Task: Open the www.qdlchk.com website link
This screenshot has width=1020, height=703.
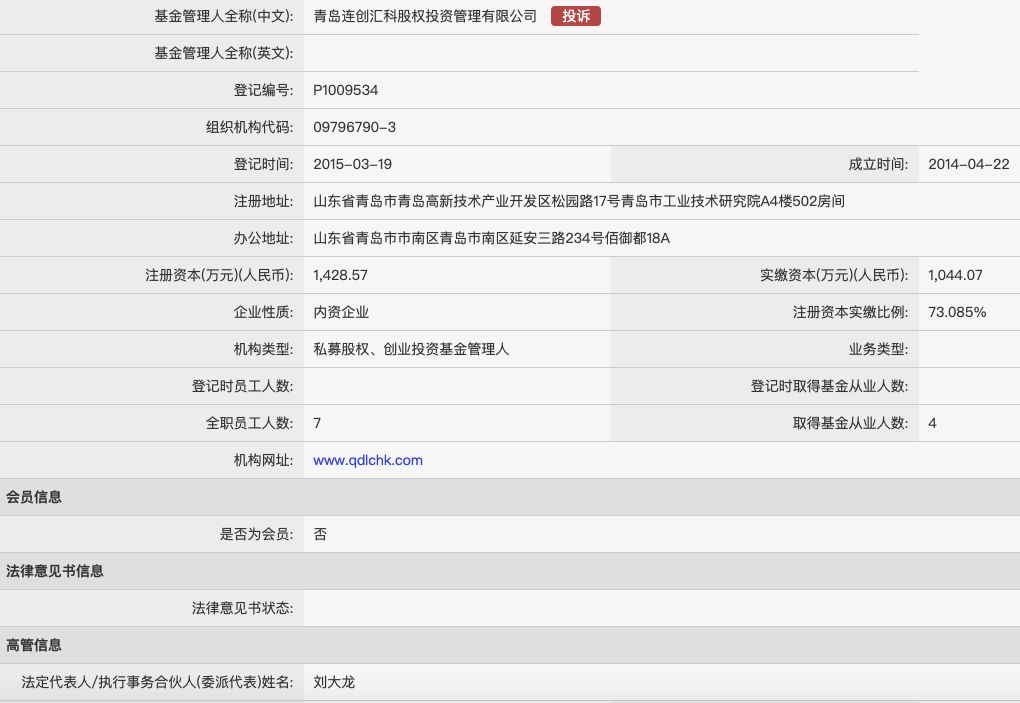Action: point(368,460)
